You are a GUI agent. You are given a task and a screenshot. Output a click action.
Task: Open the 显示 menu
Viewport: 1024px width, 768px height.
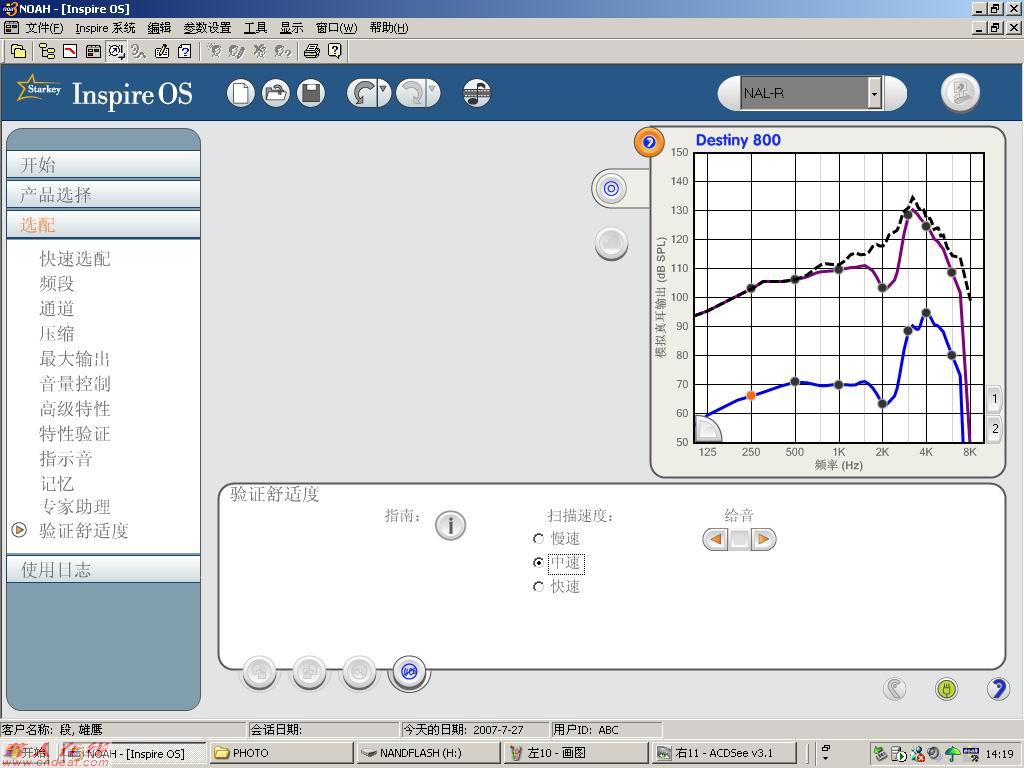291,28
